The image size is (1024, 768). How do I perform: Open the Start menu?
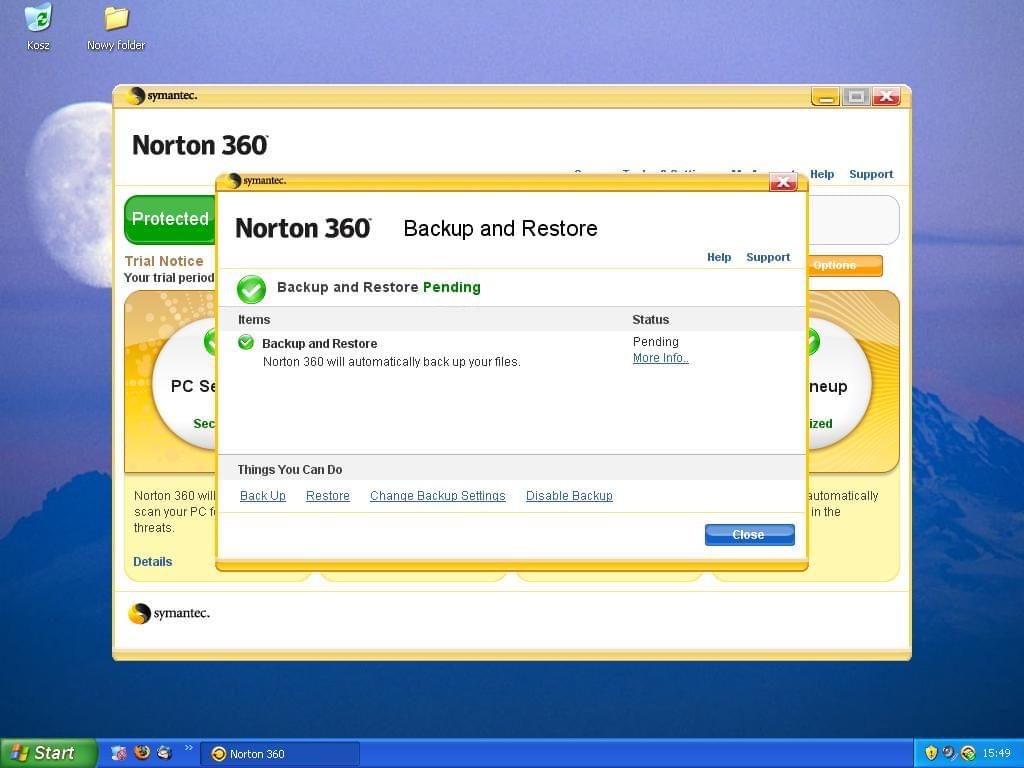[48, 753]
